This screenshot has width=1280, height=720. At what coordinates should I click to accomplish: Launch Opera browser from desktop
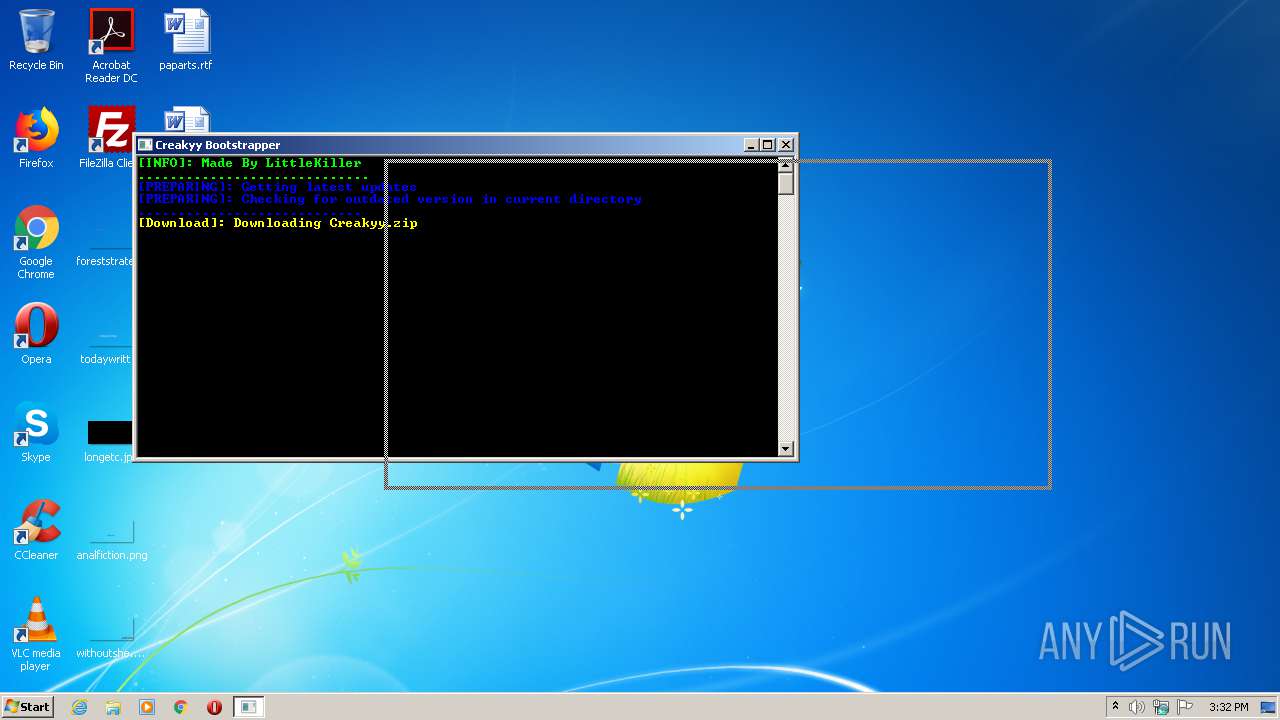[x=36, y=334]
